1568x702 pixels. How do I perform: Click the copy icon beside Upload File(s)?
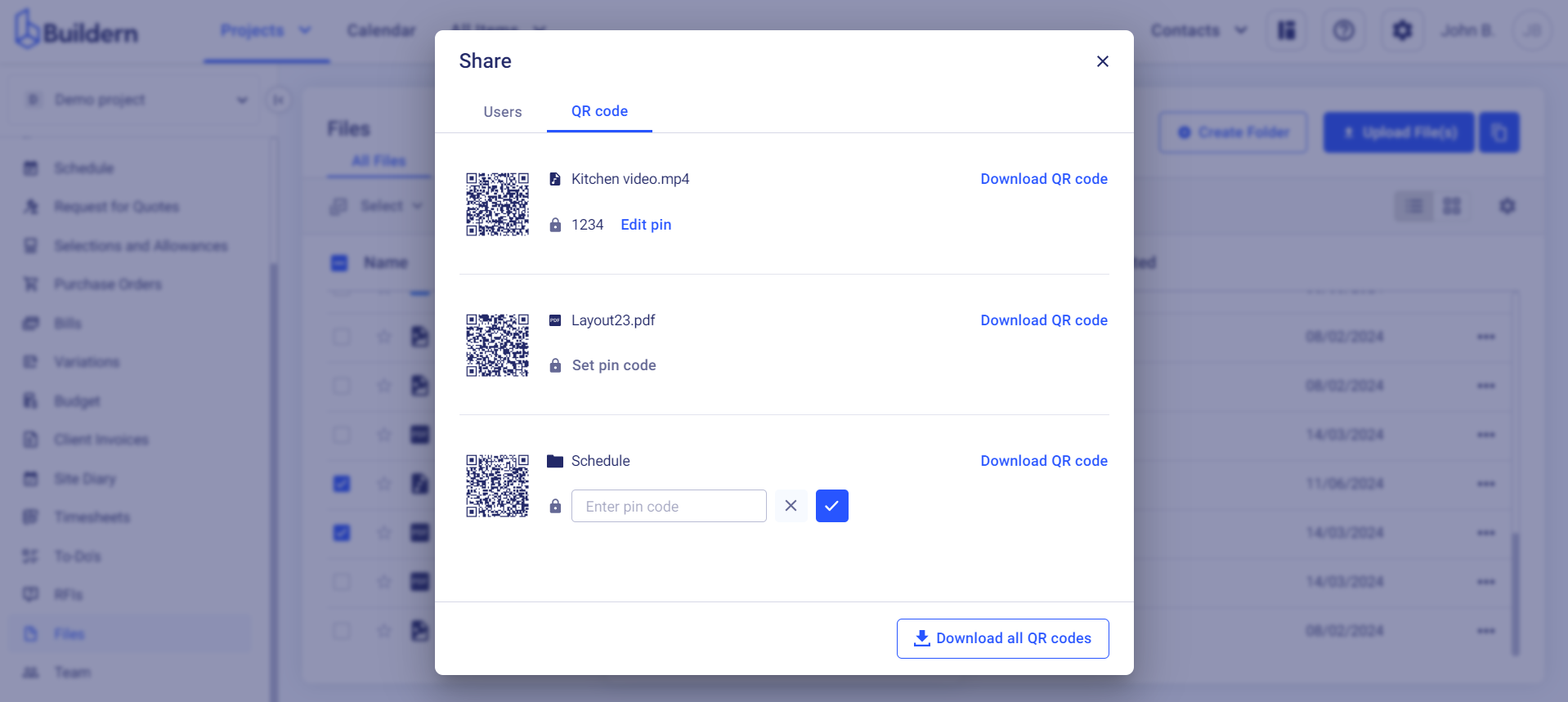click(x=1499, y=132)
